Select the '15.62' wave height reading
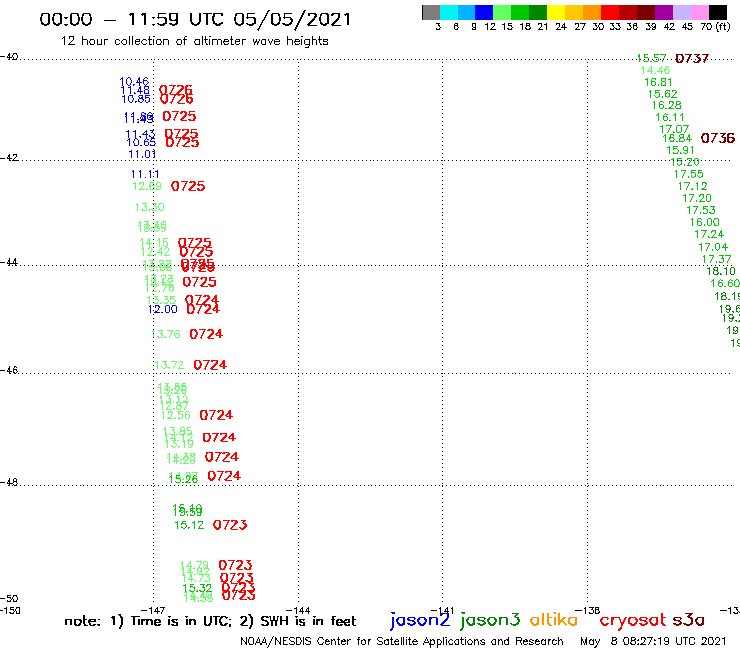 (x=663, y=94)
